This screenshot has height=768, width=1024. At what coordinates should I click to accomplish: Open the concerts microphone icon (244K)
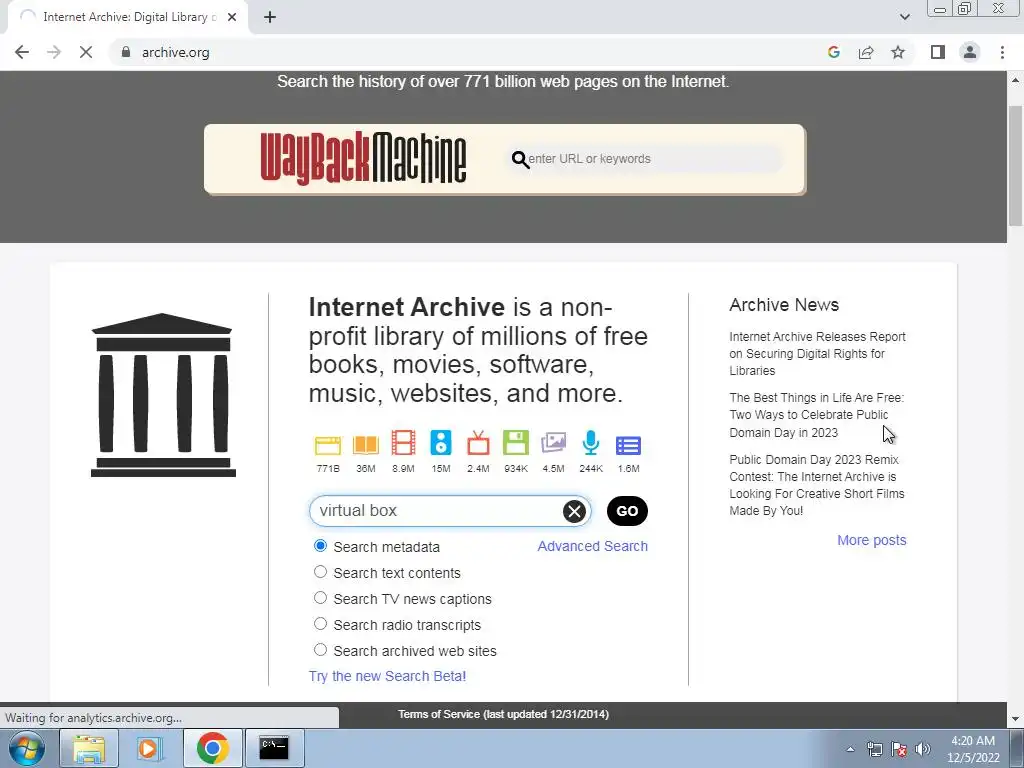[591, 443]
